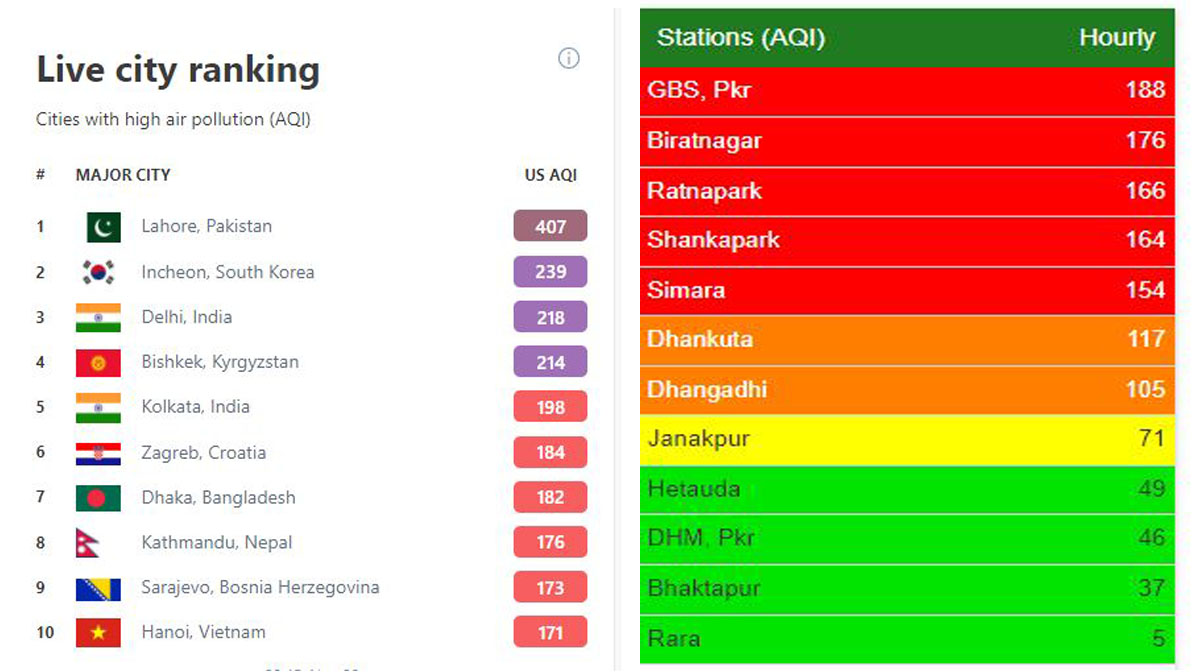
Task: Open the Lahore, Pakistan city link
Action: pos(206,226)
